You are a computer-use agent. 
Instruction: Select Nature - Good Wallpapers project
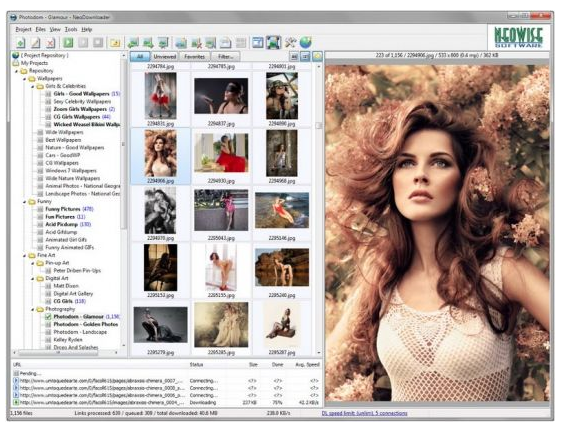pyautogui.click(x=75, y=148)
